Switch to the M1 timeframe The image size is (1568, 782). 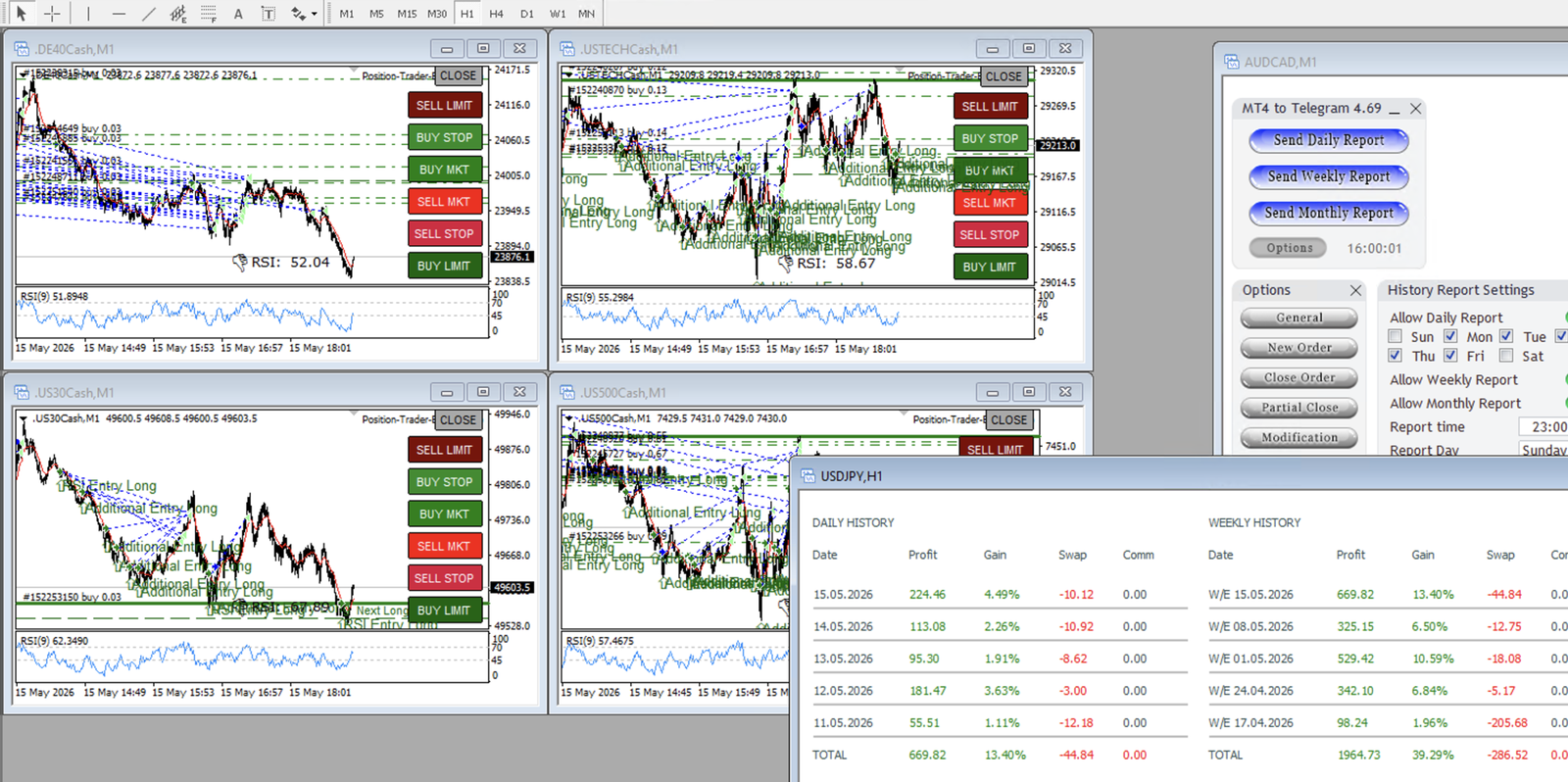pyautogui.click(x=347, y=14)
